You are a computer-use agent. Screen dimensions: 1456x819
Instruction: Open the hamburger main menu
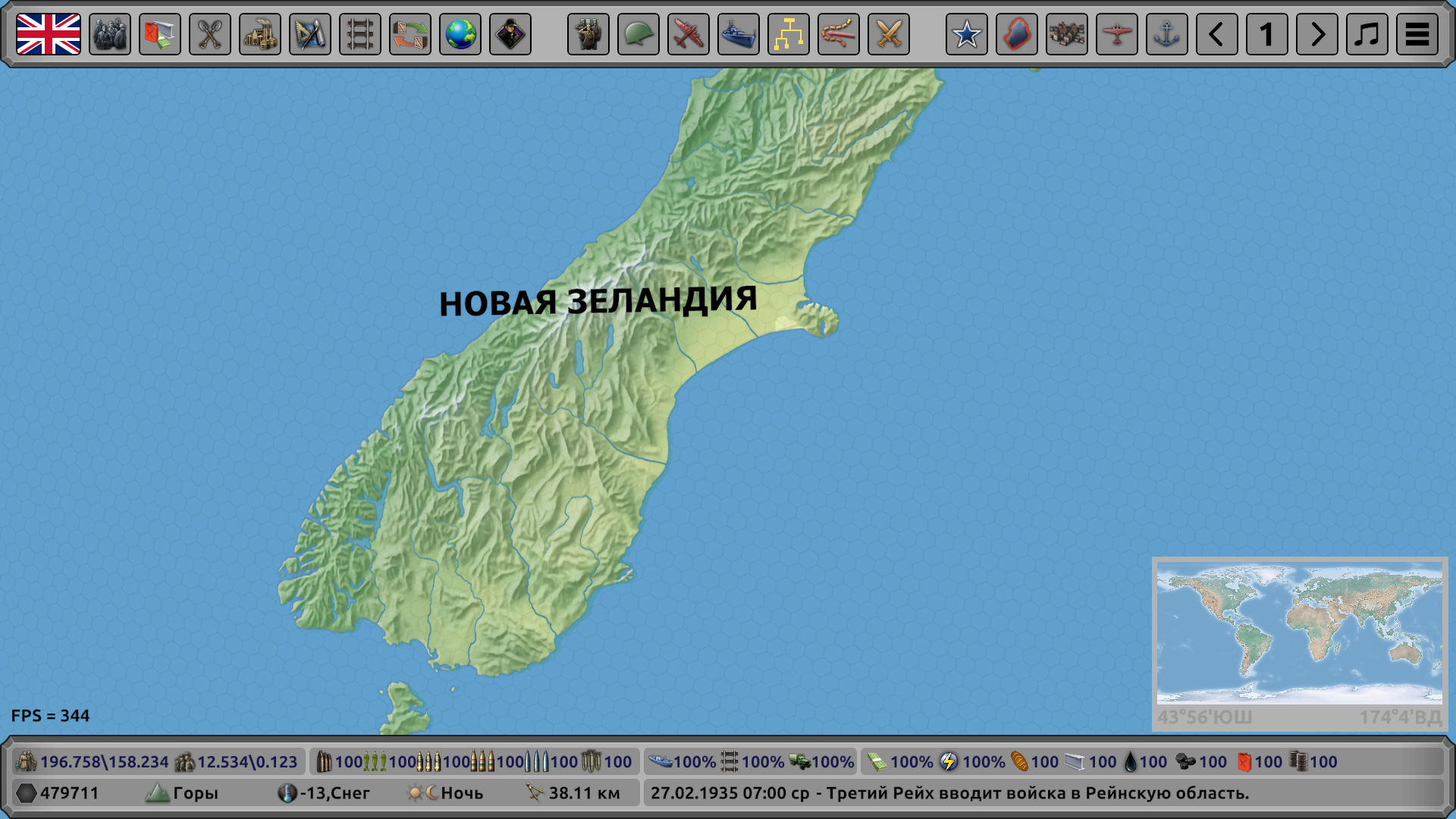click(1417, 34)
